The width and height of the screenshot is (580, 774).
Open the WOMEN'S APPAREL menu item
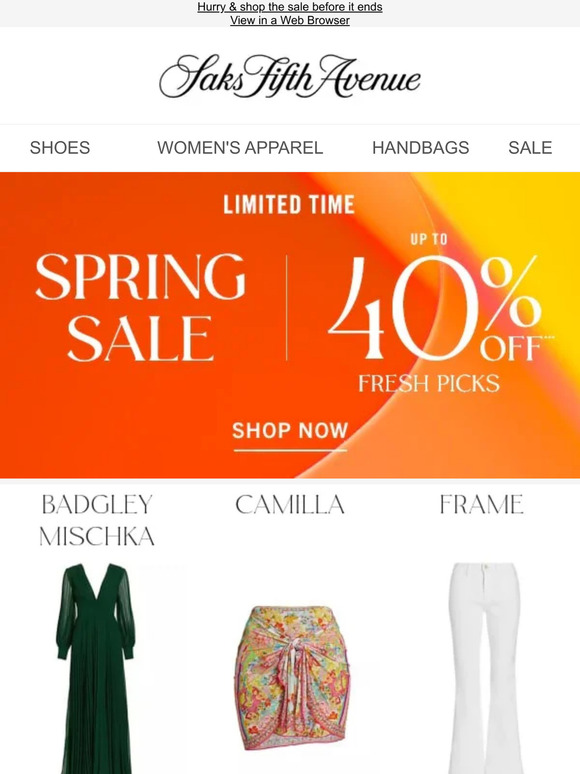point(240,148)
